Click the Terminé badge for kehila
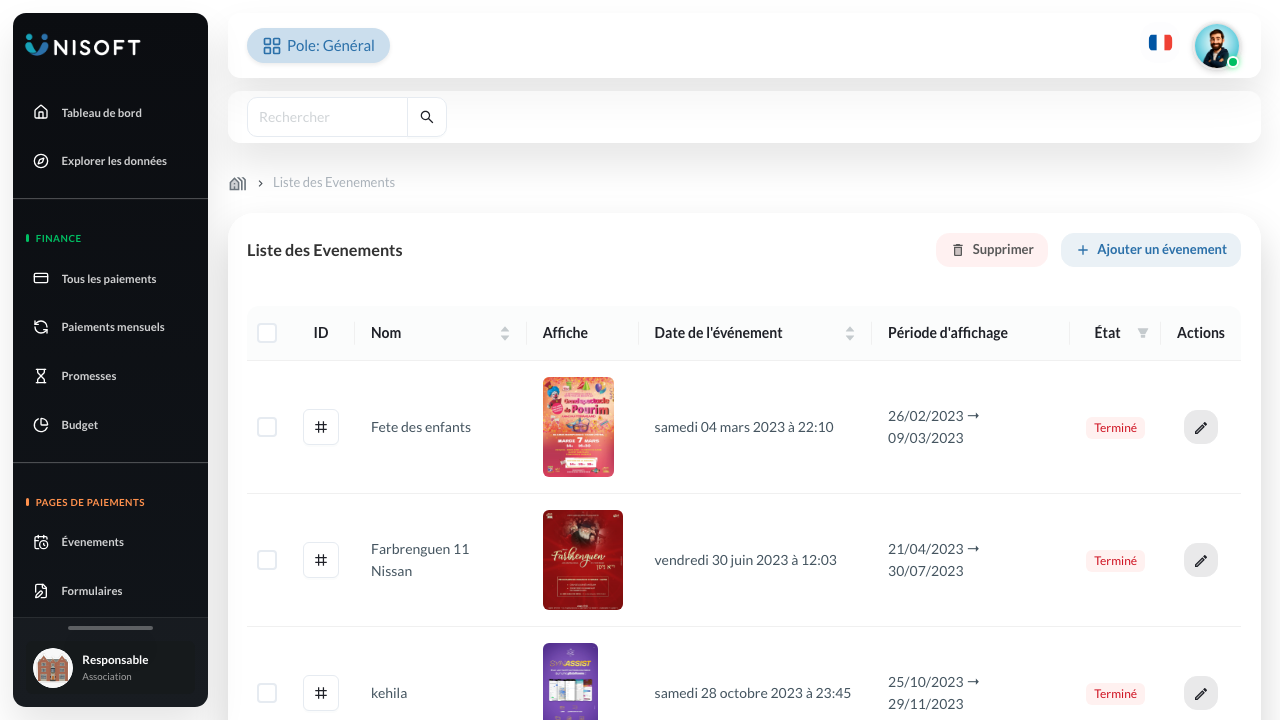 (x=1115, y=693)
